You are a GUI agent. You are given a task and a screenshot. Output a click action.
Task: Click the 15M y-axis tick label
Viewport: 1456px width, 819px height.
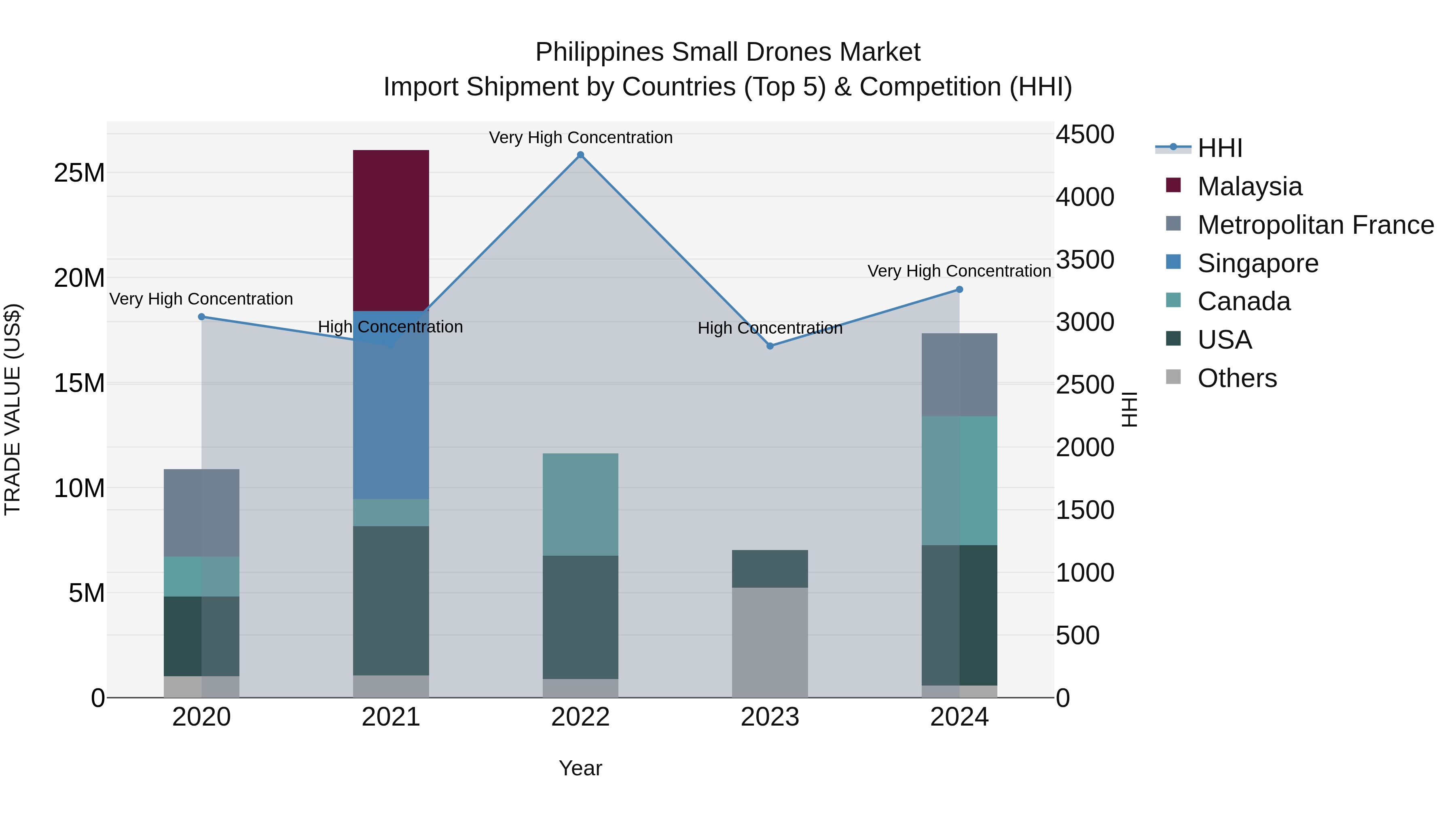point(80,383)
